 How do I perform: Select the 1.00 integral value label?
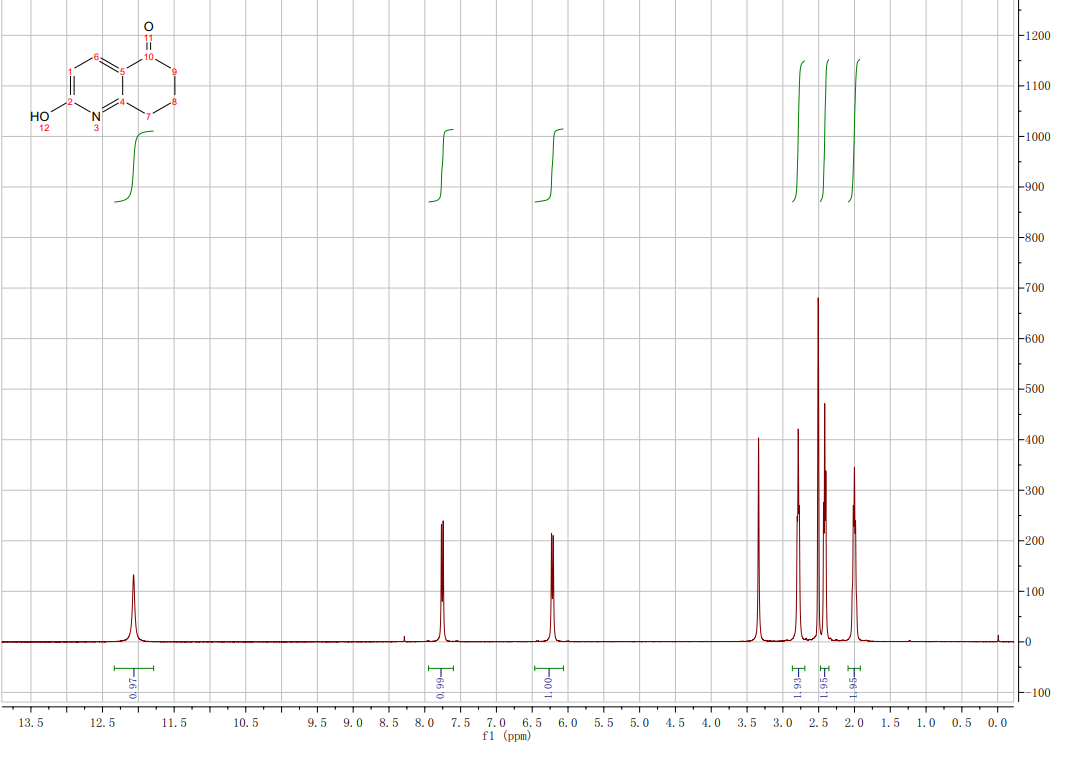(x=549, y=686)
